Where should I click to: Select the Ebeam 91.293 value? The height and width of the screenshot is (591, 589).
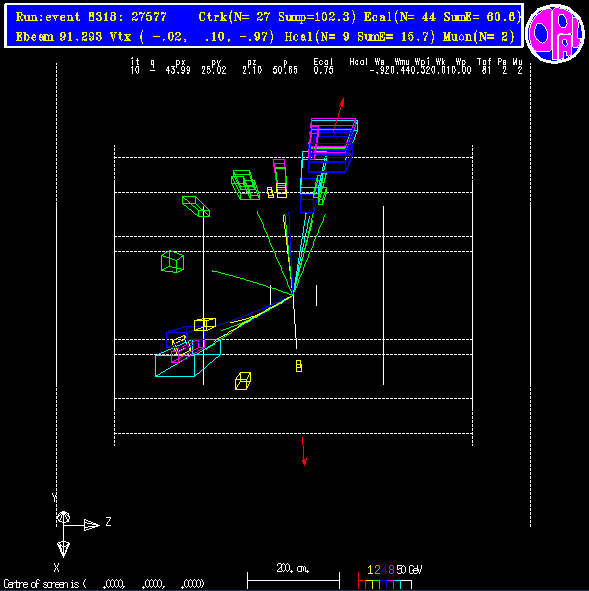pyautogui.click(x=59, y=37)
